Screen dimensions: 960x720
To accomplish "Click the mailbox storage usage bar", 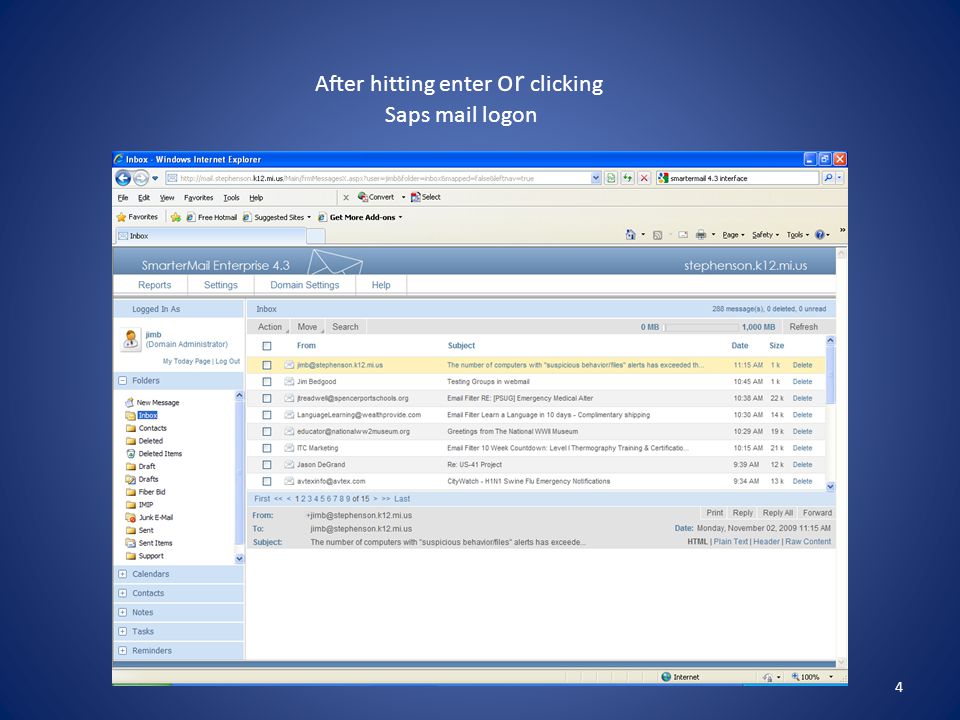I will [x=702, y=328].
